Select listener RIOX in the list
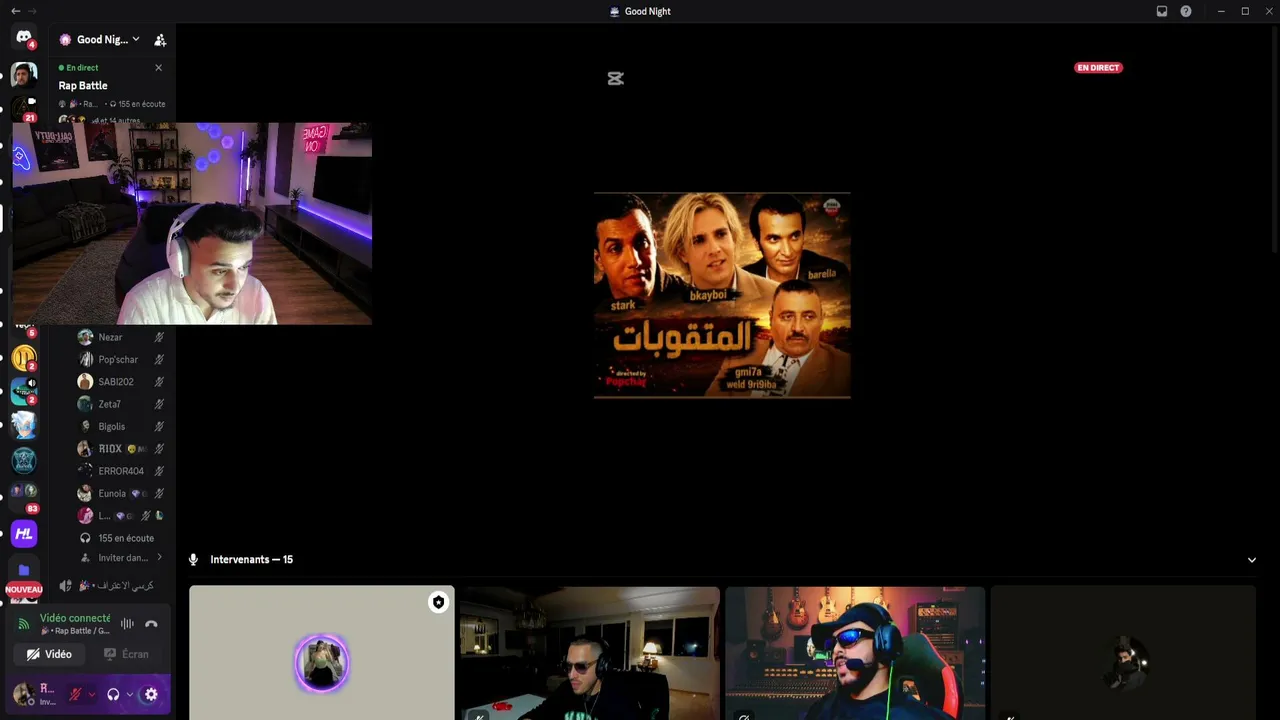Image resolution: width=1280 pixels, height=720 pixels. tap(120, 449)
